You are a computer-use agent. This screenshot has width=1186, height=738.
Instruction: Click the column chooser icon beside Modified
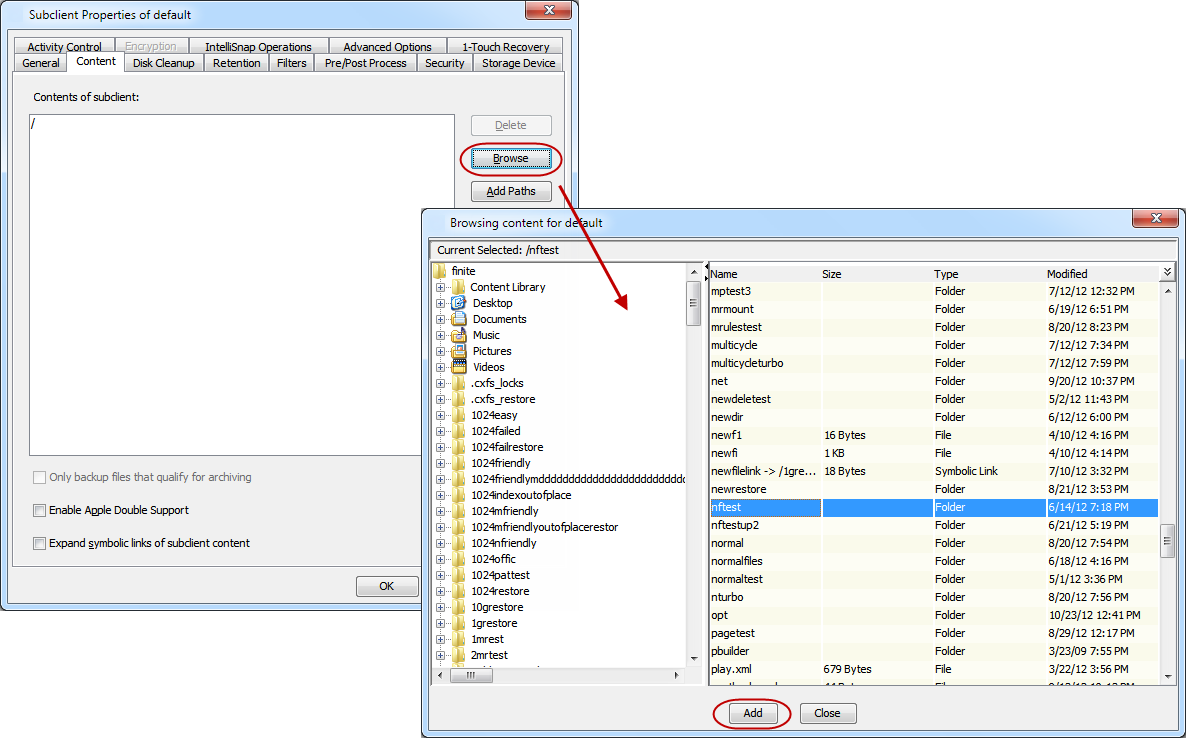click(1167, 273)
